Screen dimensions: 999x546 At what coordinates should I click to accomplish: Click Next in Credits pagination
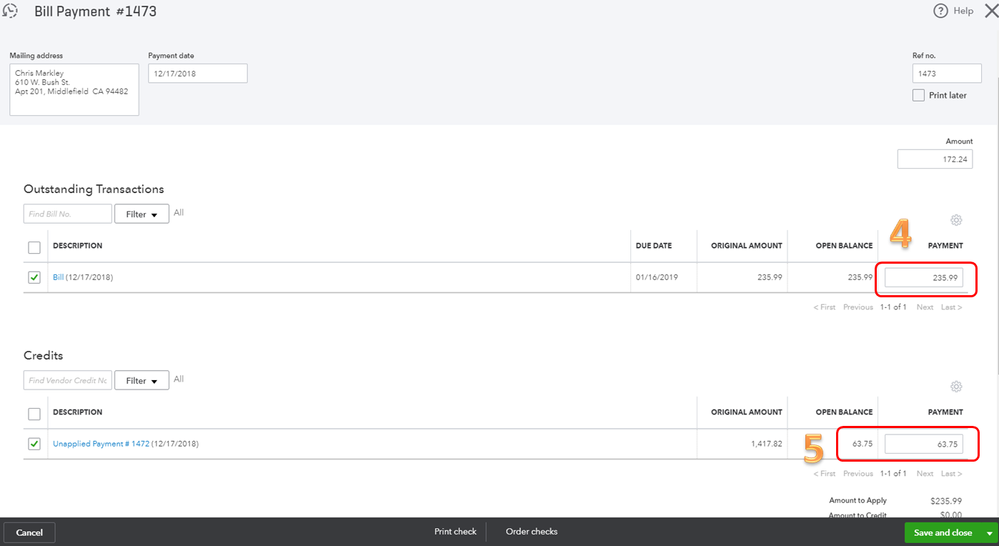(924, 473)
